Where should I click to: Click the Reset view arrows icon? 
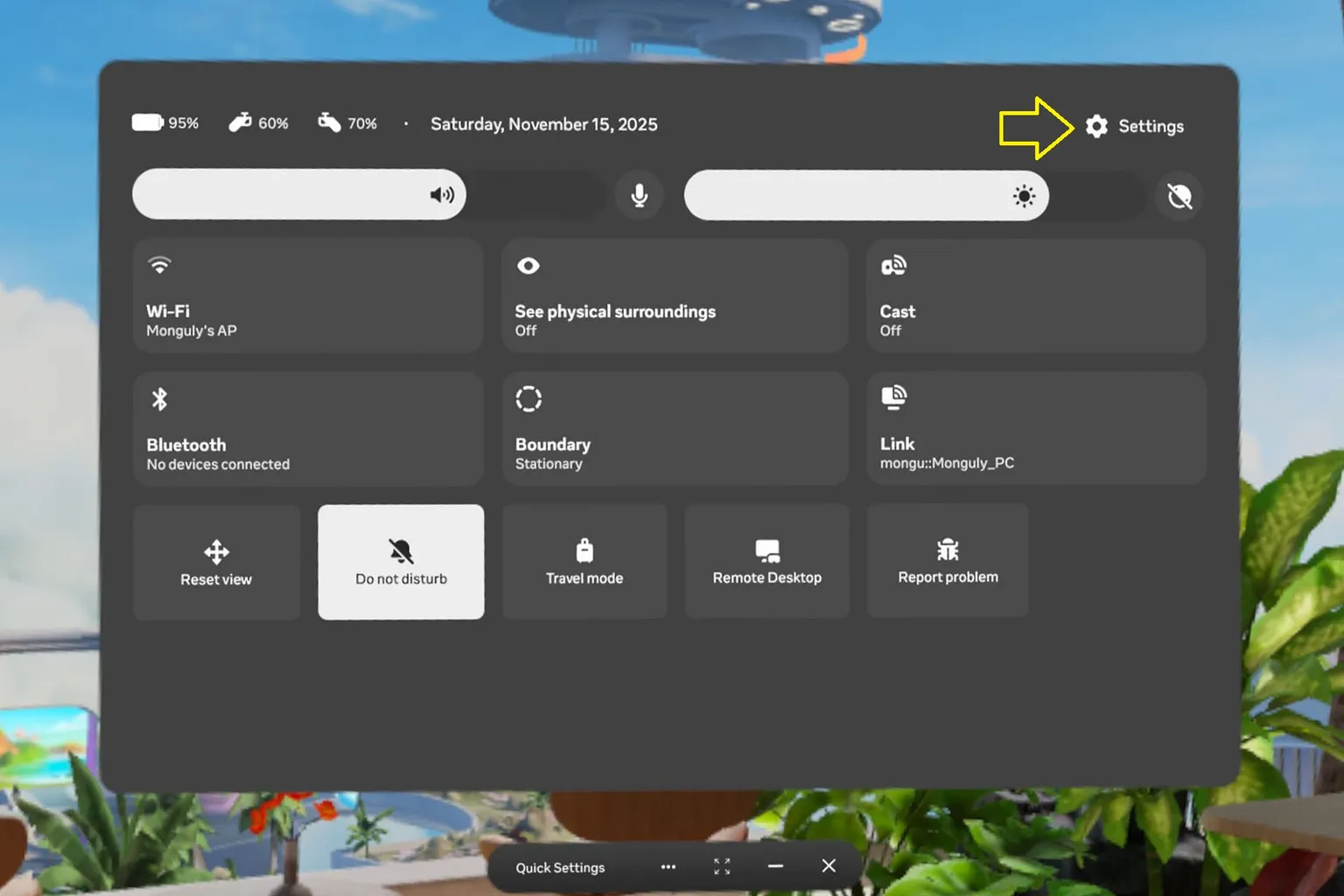coord(216,552)
